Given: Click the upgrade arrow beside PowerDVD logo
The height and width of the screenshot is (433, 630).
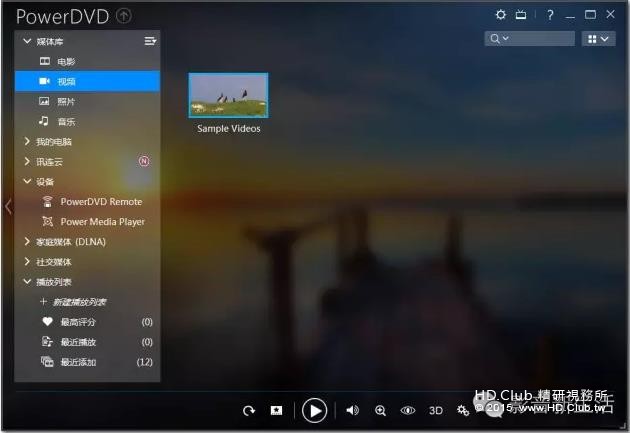Looking at the screenshot, I should pos(124,16).
